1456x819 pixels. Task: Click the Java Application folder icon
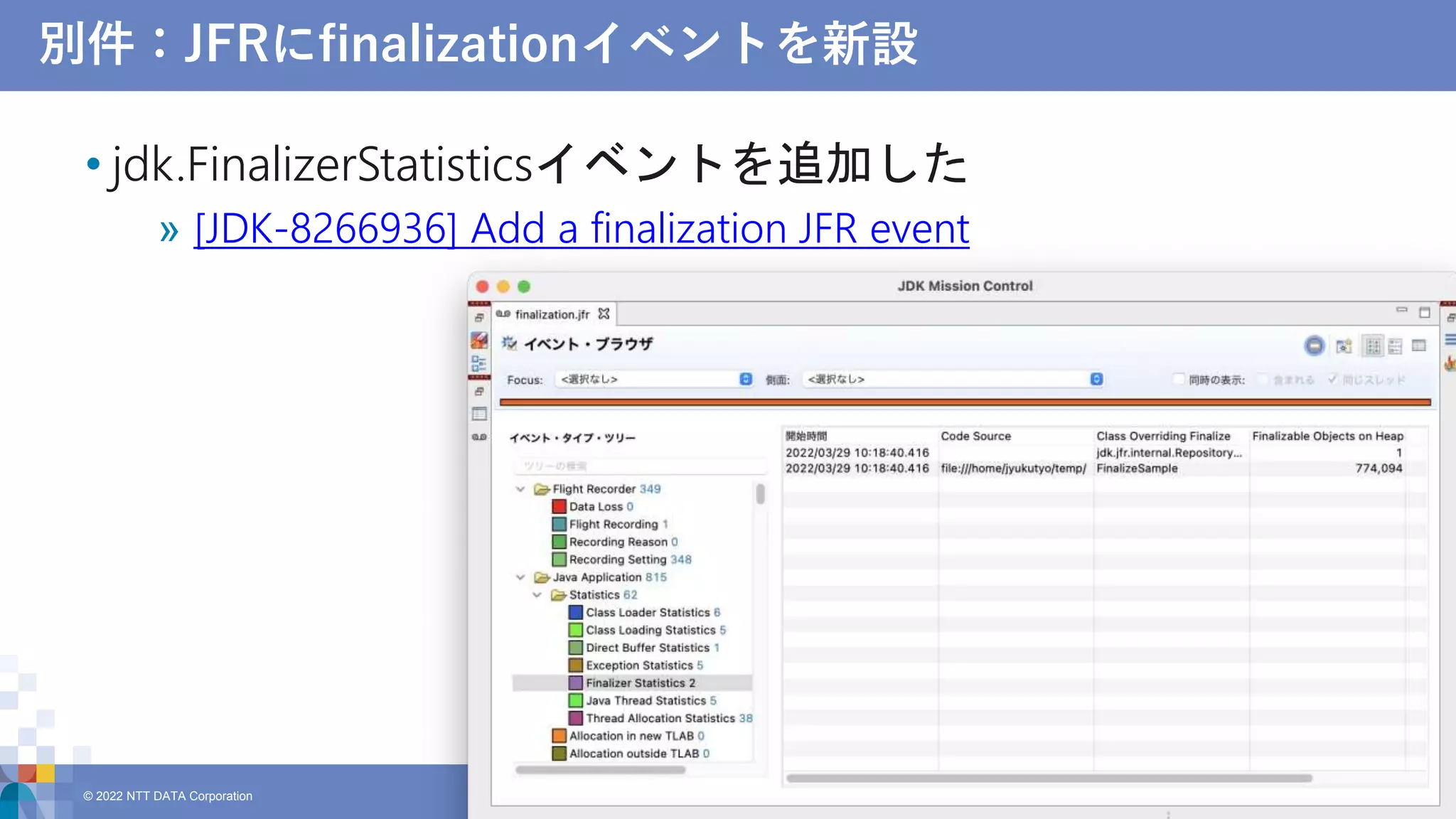pyautogui.click(x=542, y=577)
